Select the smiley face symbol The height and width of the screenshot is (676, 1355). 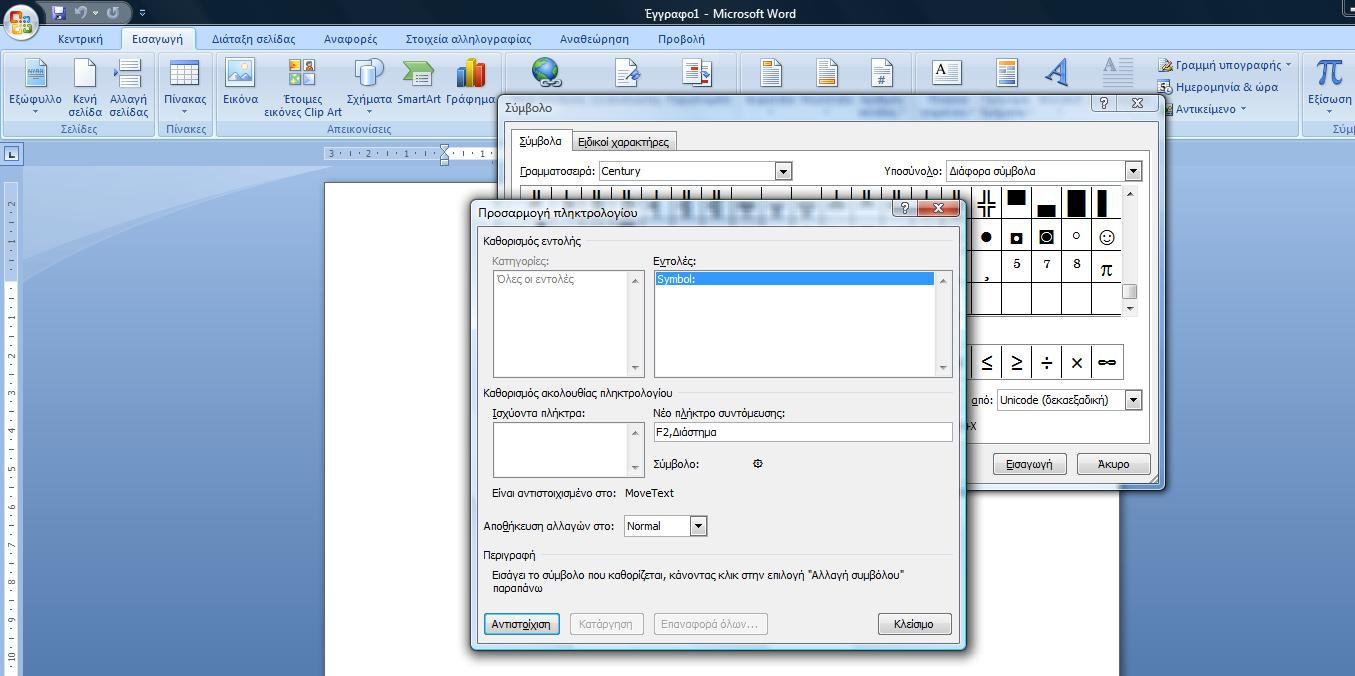1106,237
